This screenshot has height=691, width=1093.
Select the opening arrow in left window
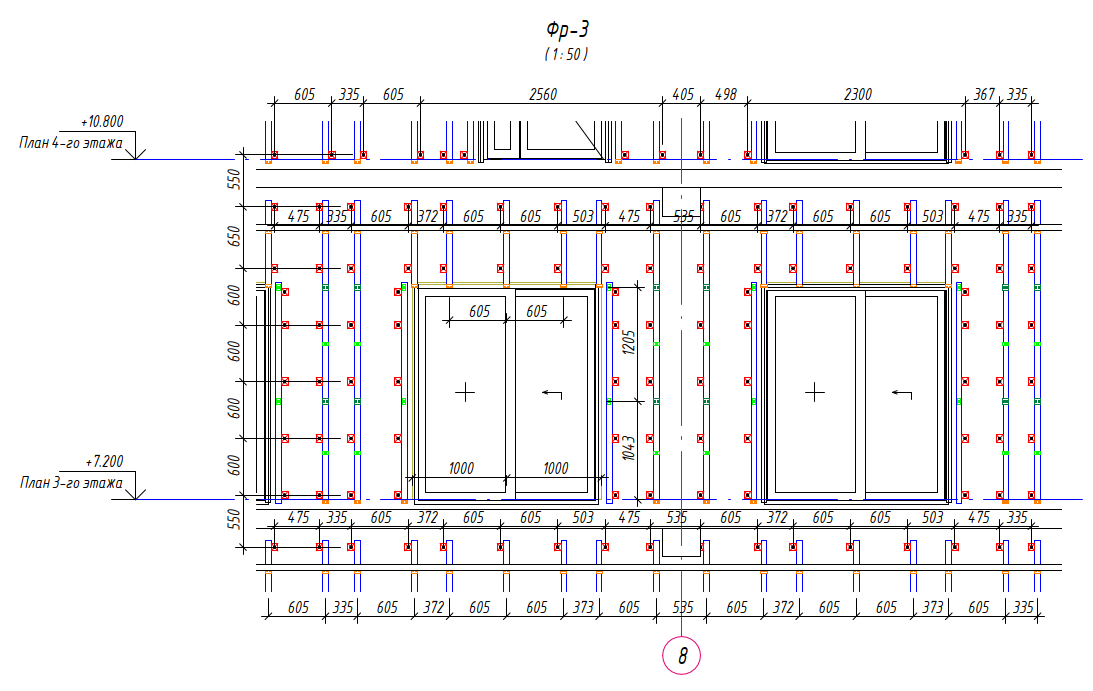[x=551, y=393]
